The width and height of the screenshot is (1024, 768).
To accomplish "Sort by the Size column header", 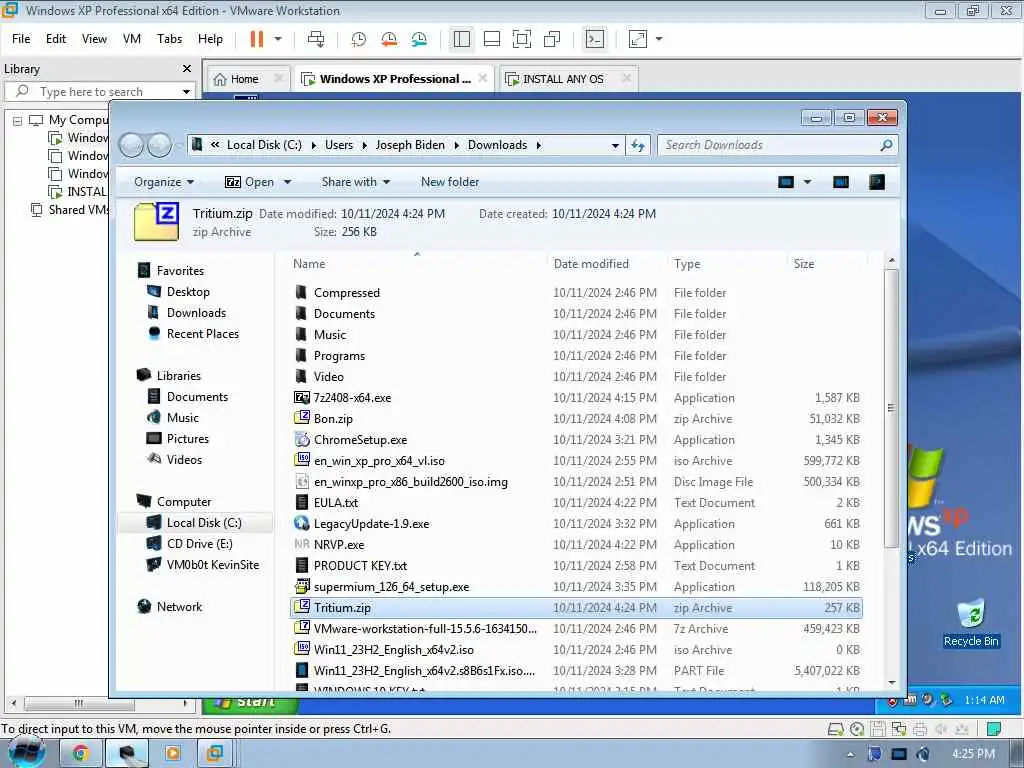I will click(804, 264).
